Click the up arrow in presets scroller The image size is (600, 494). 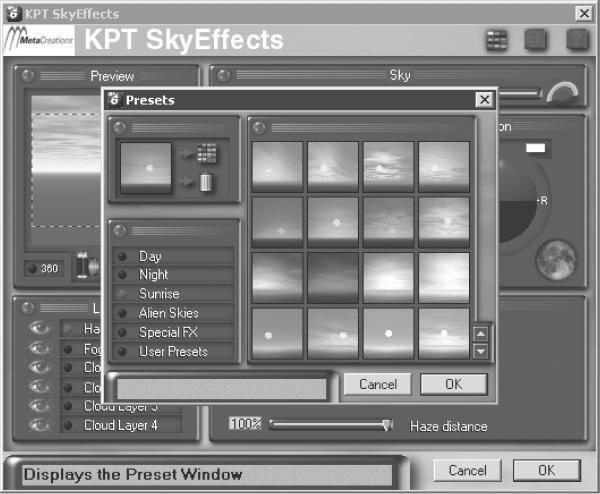coord(481,334)
